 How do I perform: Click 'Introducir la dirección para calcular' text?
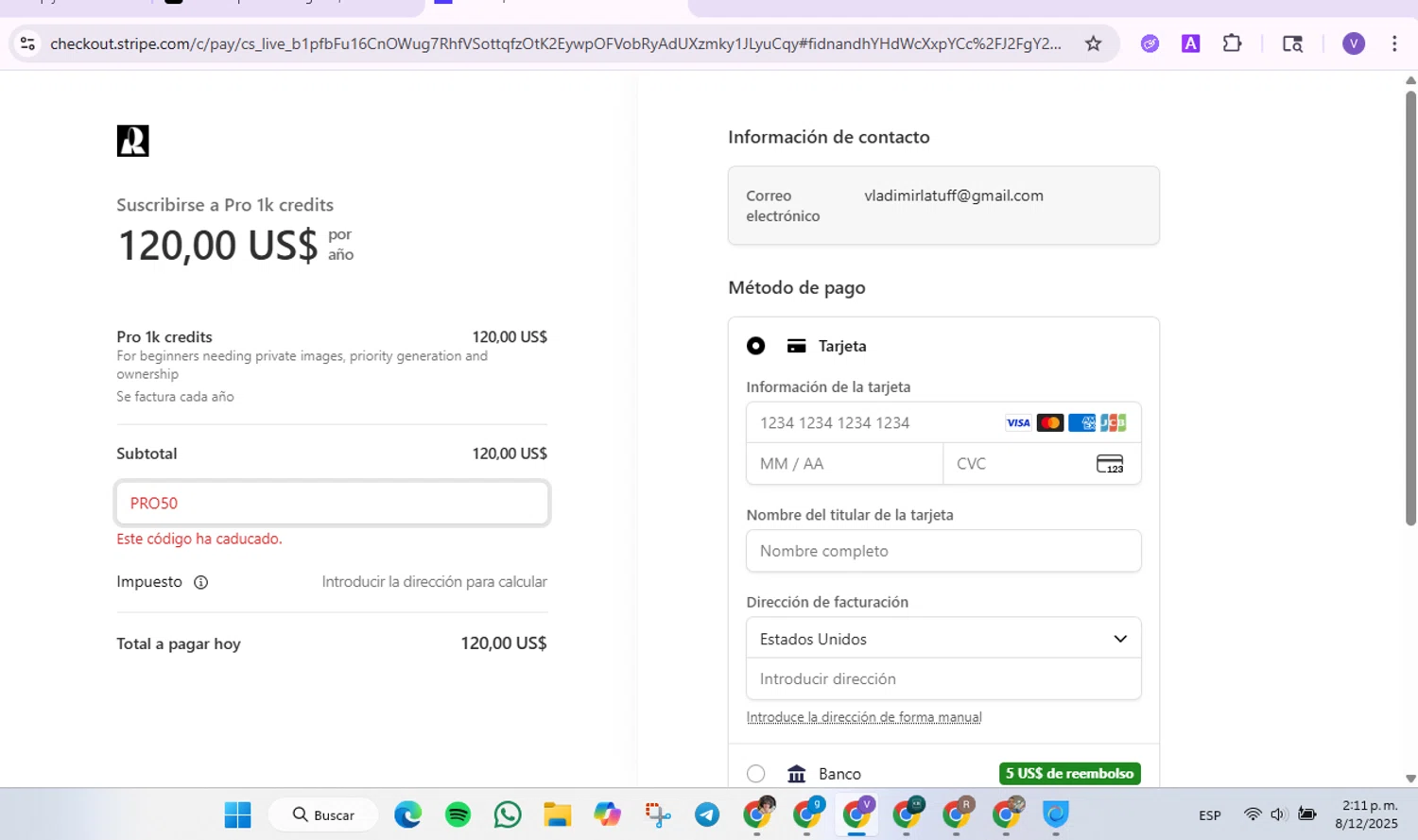(x=434, y=582)
